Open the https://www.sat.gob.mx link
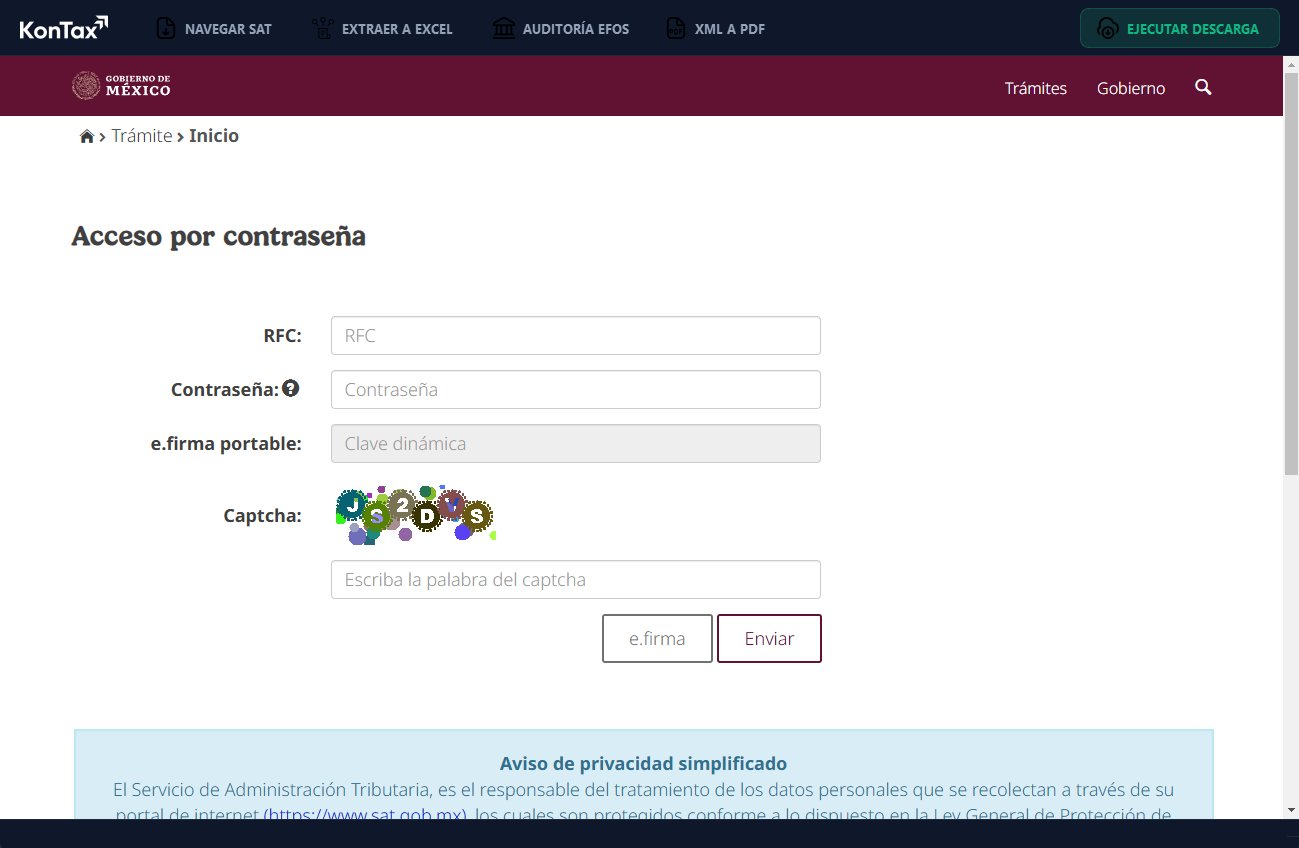Screen dimensions: 1299x848 pyautogui.click(x=366, y=815)
